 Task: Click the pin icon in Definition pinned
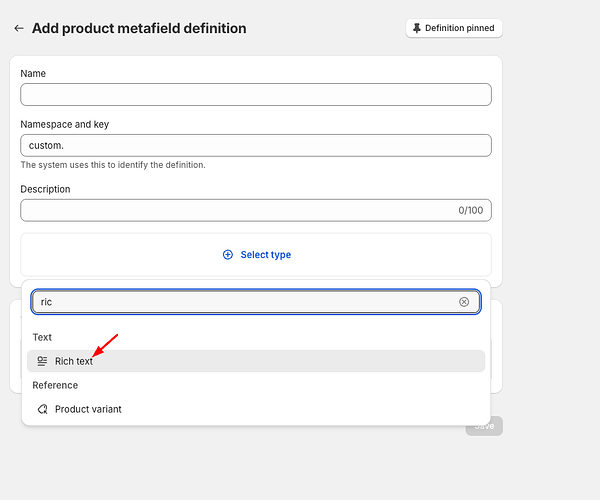click(x=416, y=28)
